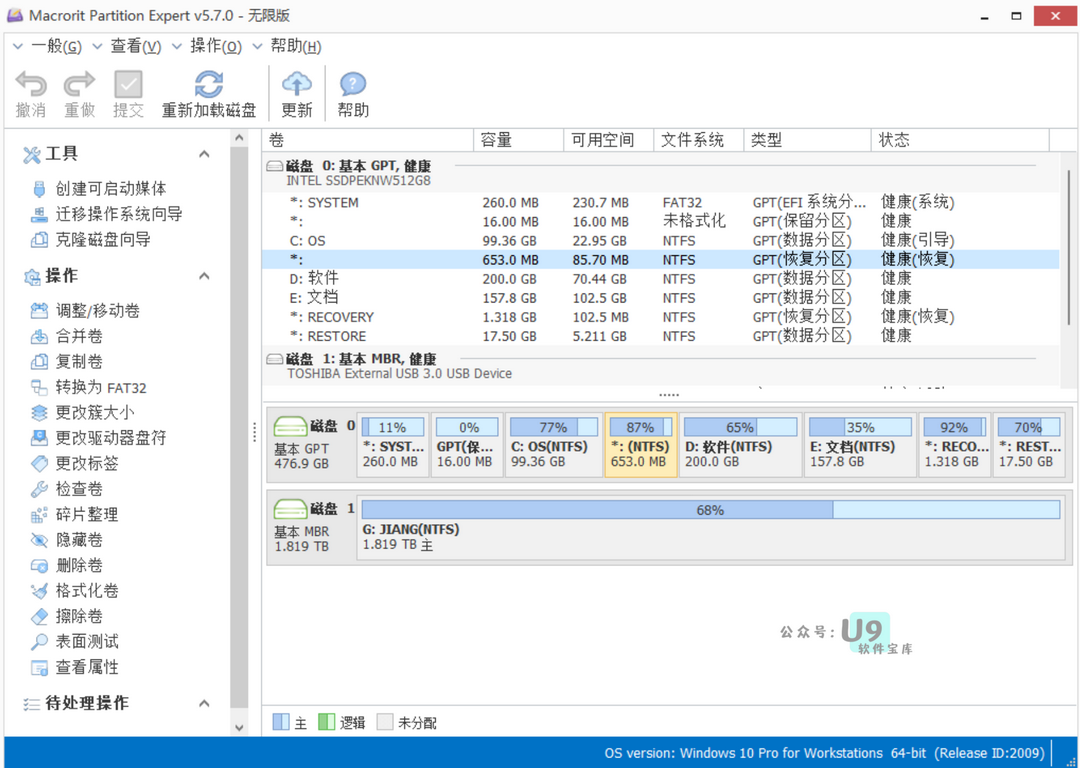The image size is (1080, 768).
Task: Click sidebar scrollbar down arrow
Action: (x=239, y=727)
